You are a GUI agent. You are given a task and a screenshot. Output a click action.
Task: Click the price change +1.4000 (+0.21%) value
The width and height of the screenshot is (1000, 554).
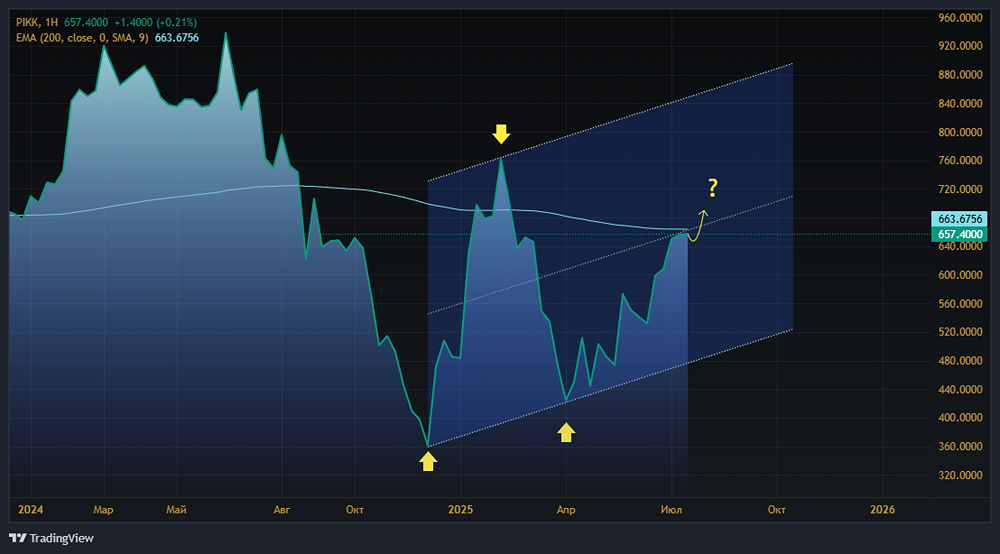(x=156, y=22)
